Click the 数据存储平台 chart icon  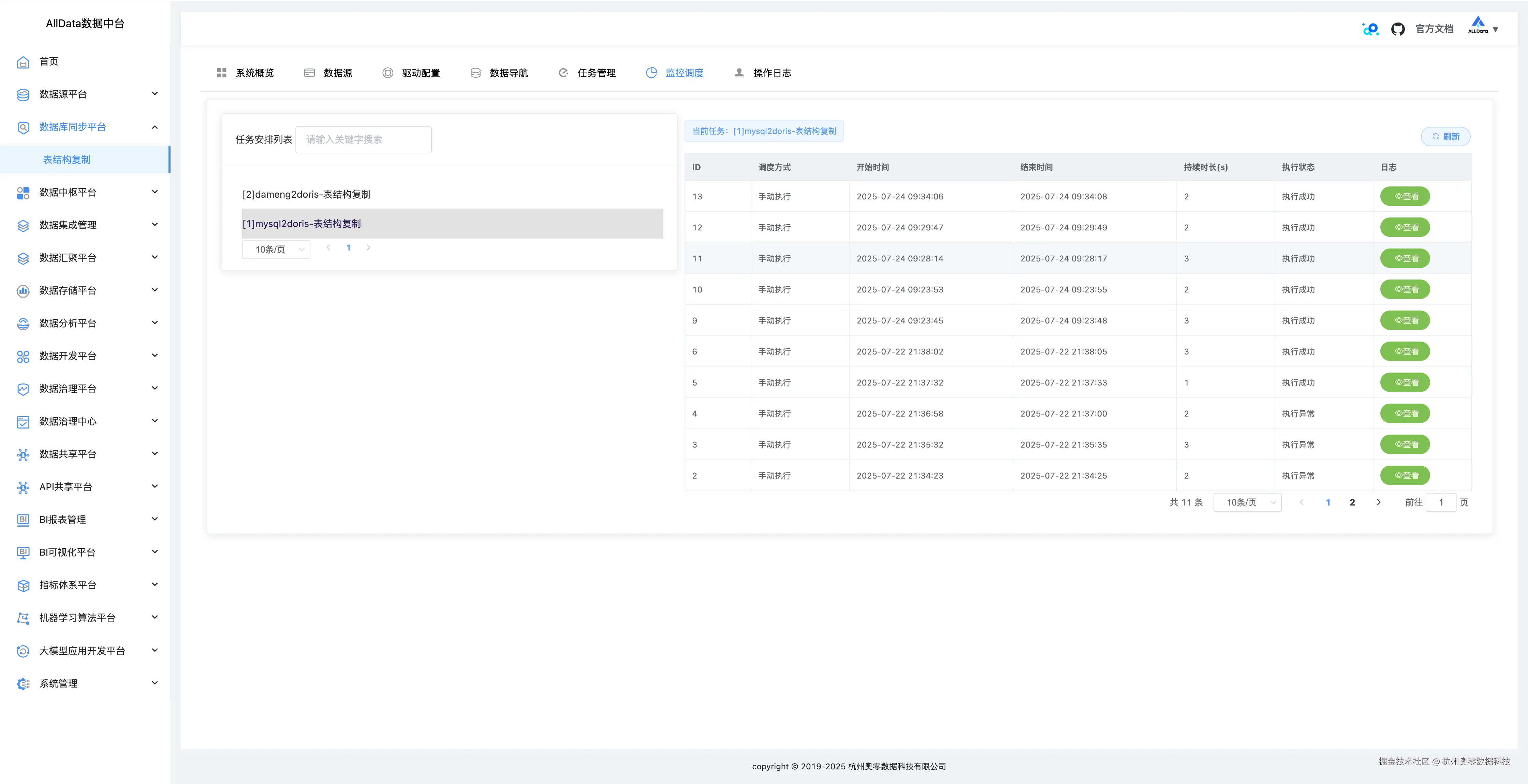(x=23, y=290)
